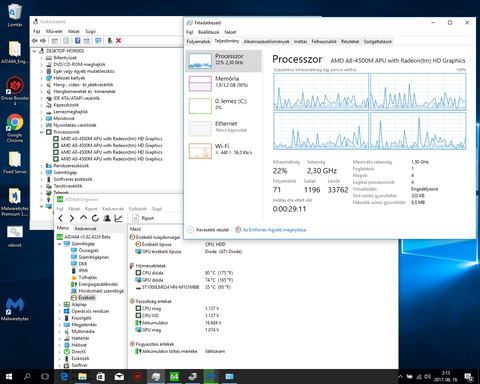Click update driver icon with green arrow
480x384 pixels.
(x=110, y=41)
